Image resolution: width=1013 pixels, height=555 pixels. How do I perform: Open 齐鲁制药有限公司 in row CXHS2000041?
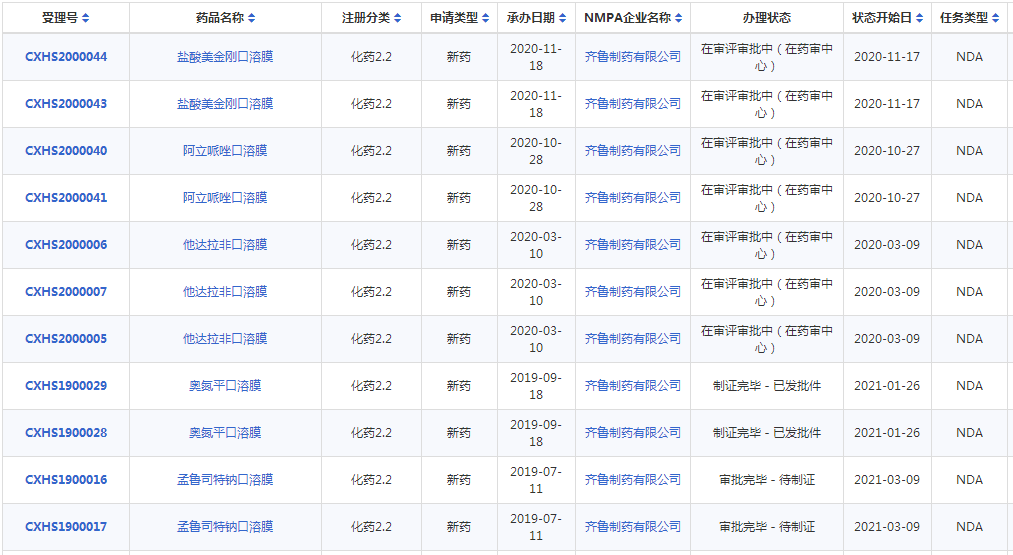coord(632,198)
